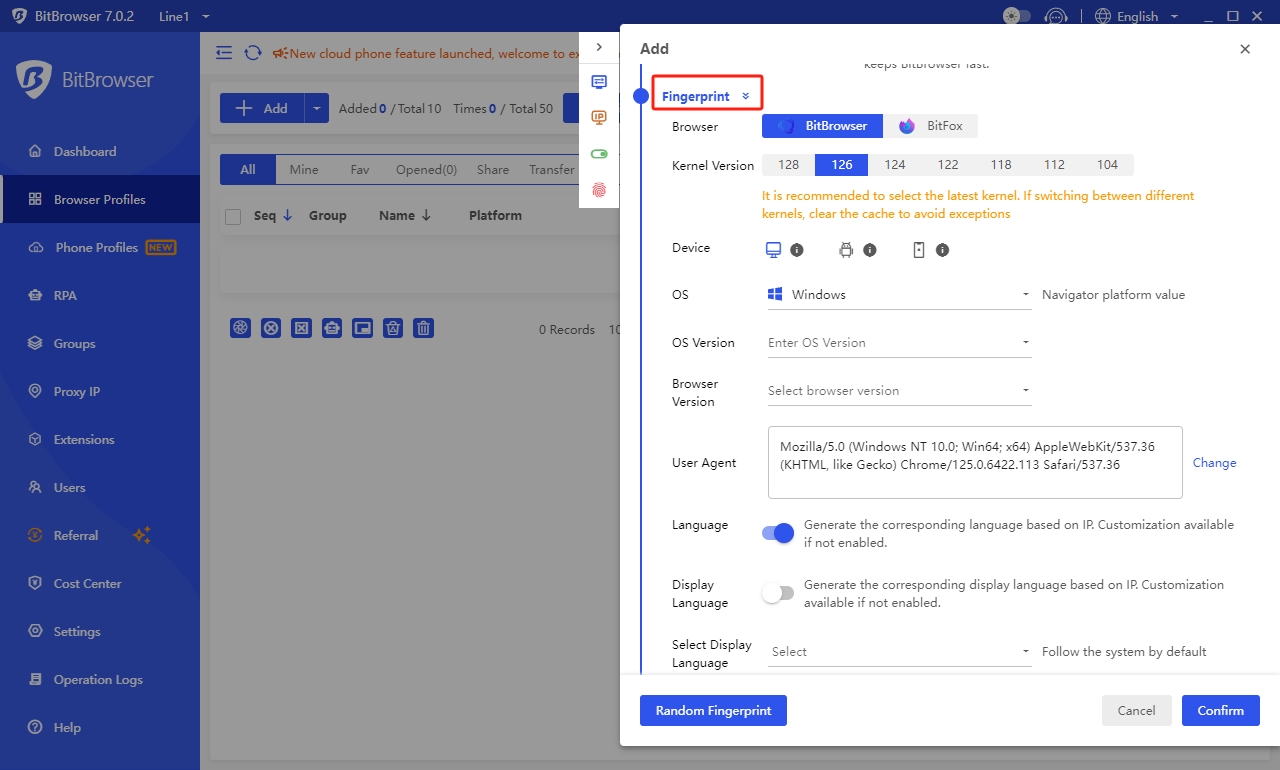Choose the Android device icon
The height and width of the screenshot is (770, 1280).
846,250
